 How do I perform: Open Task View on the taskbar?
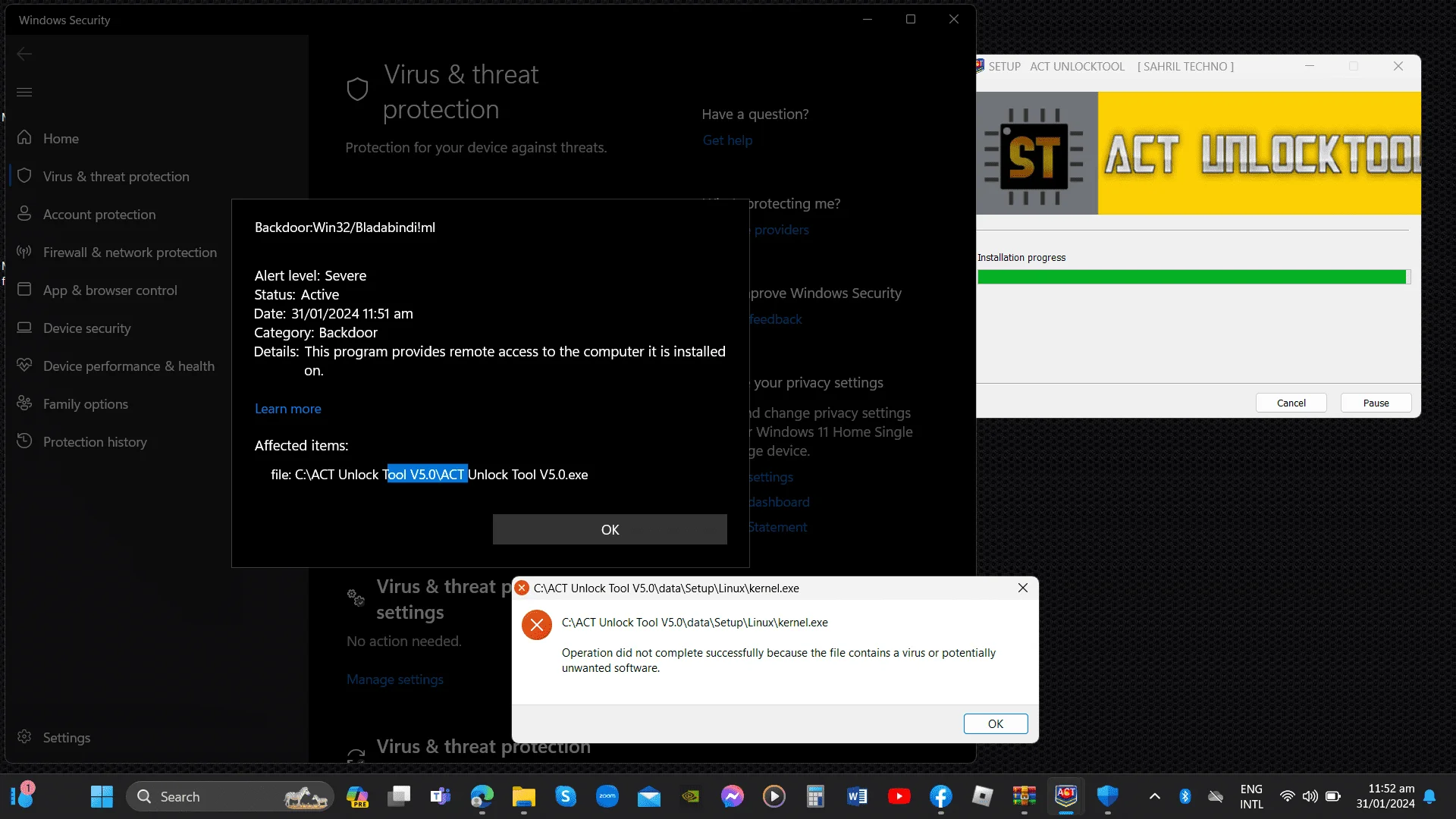[399, 796]
